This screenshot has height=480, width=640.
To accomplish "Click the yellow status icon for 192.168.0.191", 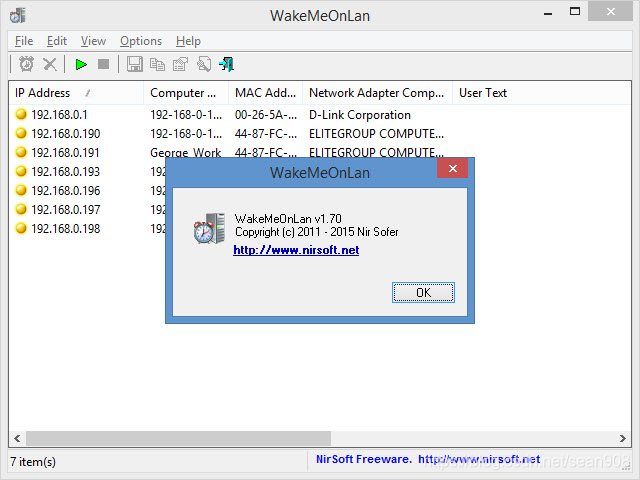I will tap(21, 152).
